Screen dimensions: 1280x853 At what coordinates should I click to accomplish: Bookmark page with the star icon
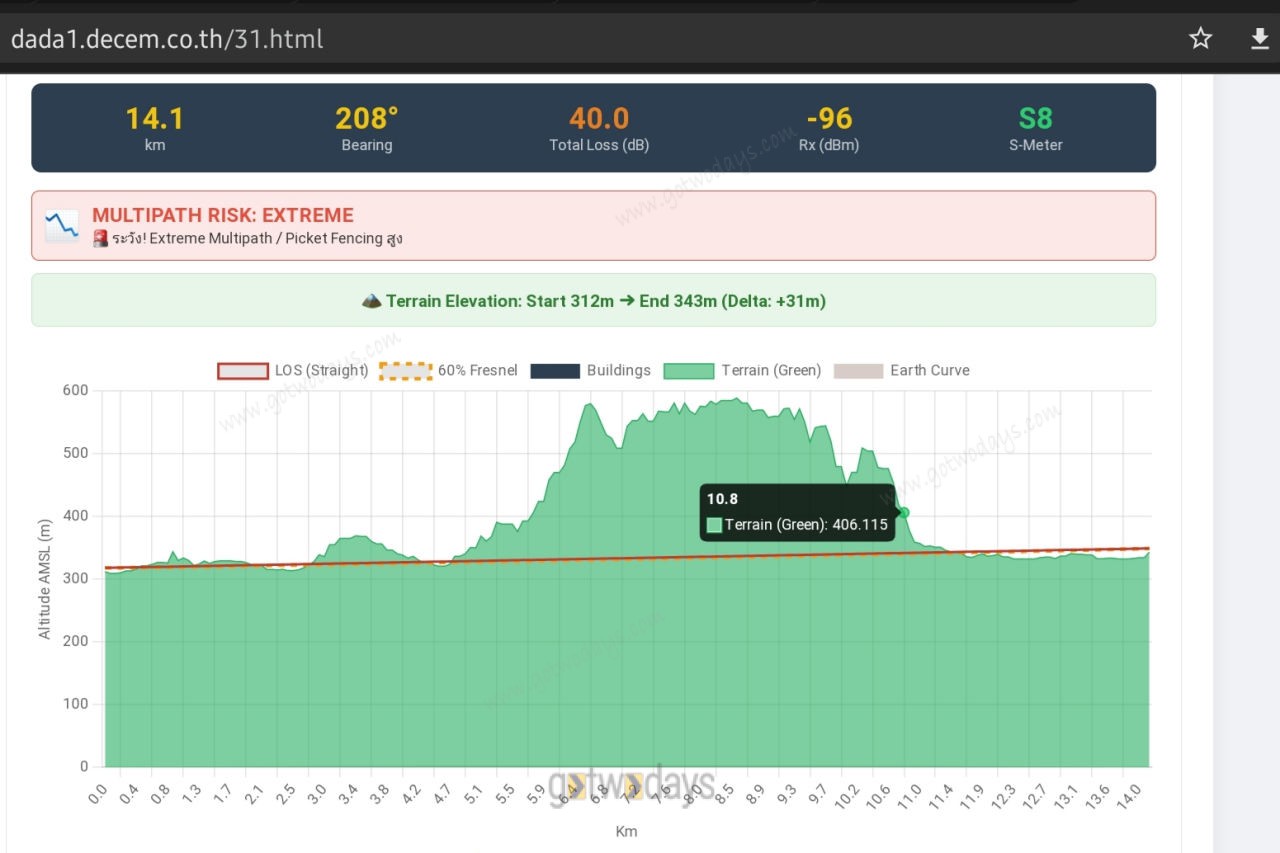[x=1200, y=39]
